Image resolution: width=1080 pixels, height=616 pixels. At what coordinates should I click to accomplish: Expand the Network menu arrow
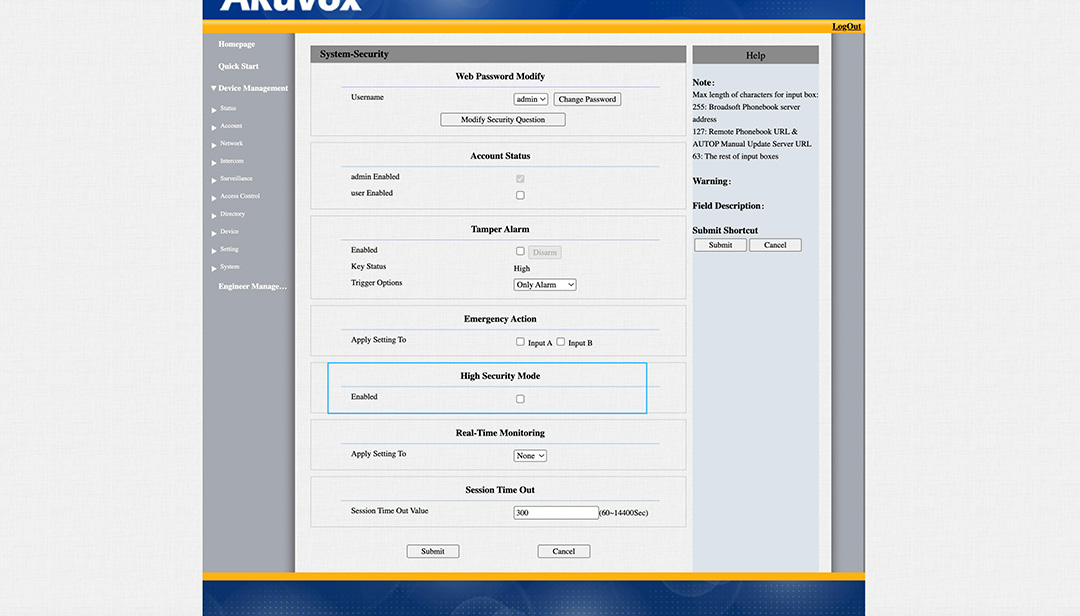pyautogui.click(x=214, y=145)
